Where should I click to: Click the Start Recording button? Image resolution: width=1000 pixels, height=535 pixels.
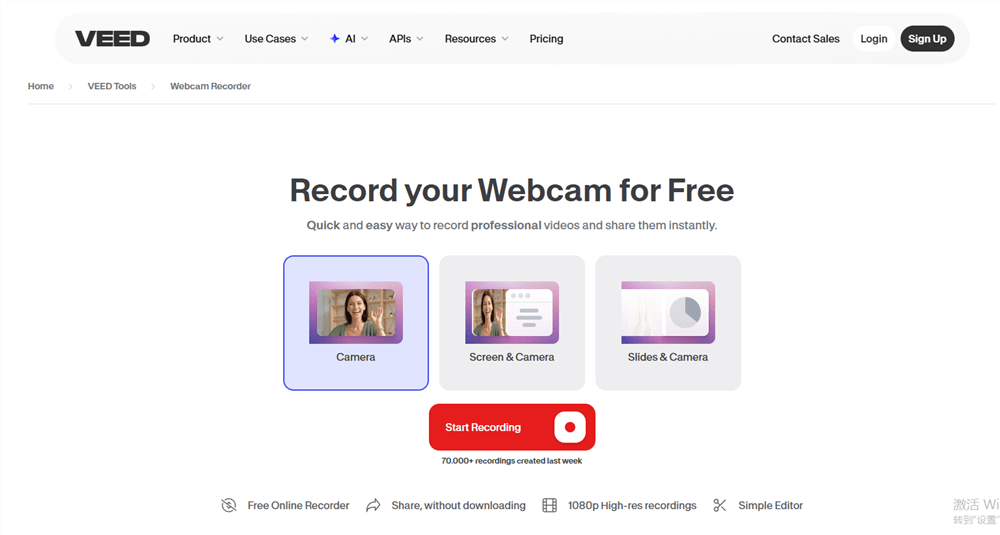[x=512, y=427]
